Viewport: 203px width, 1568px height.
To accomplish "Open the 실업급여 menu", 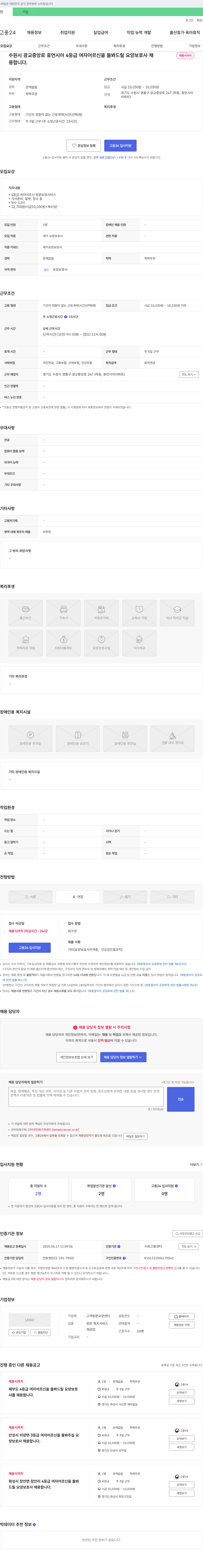I will point(101,32).
